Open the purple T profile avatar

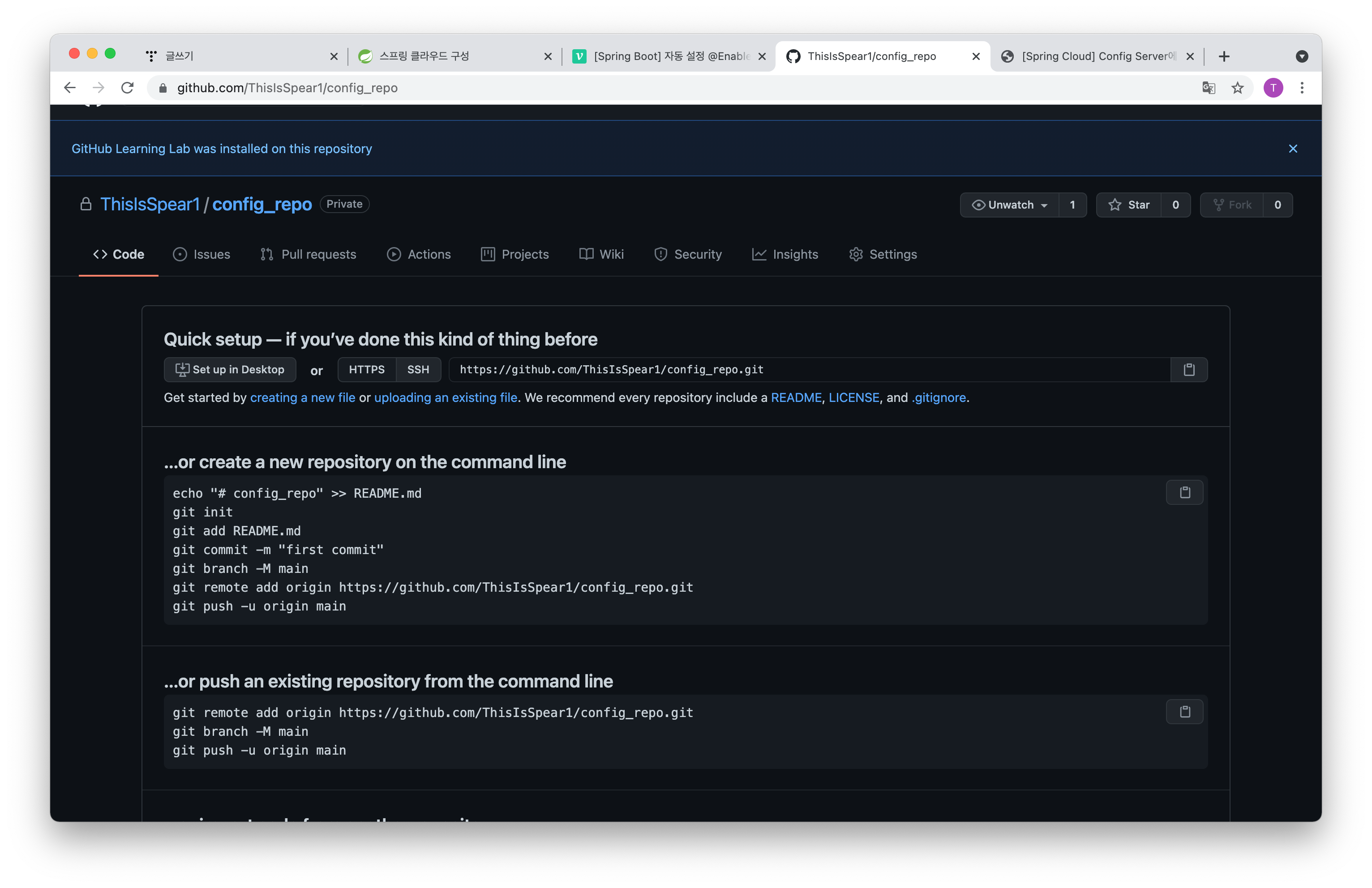1273,88
